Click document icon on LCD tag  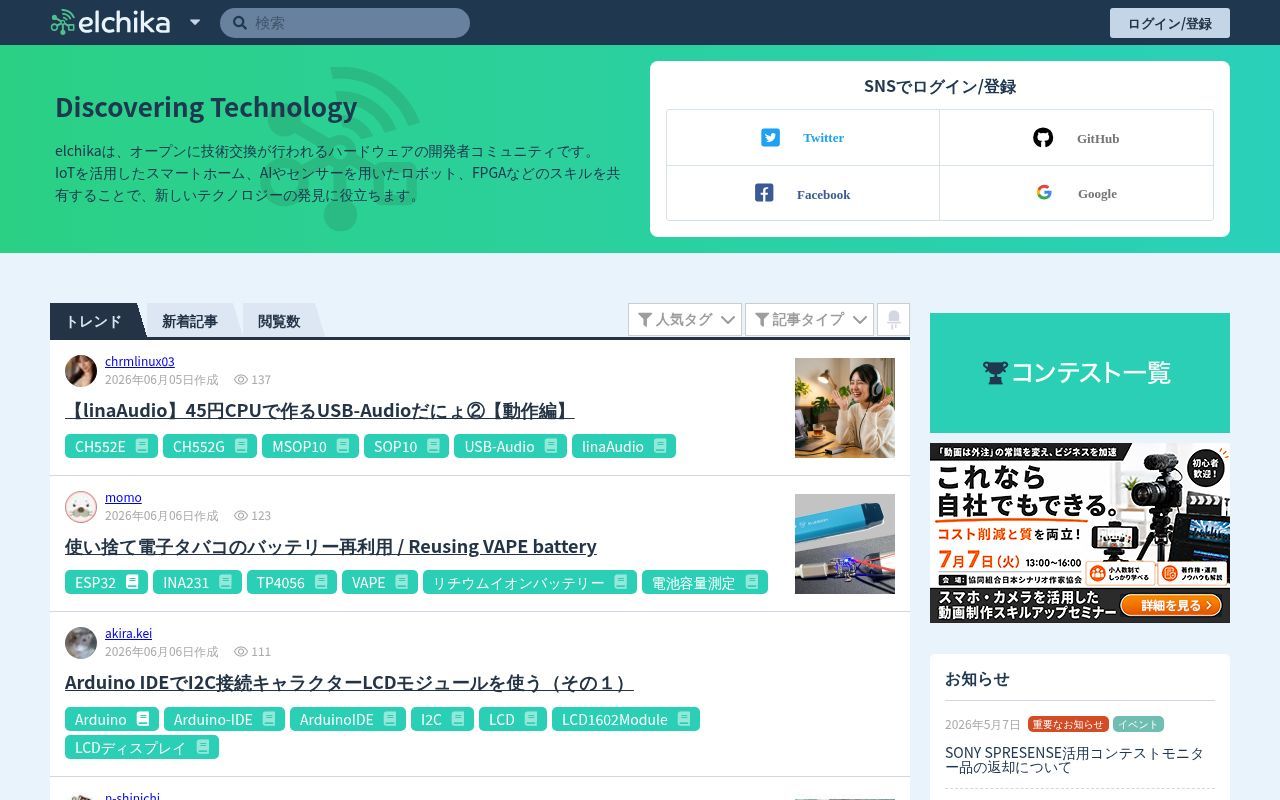tap(531, 719)
